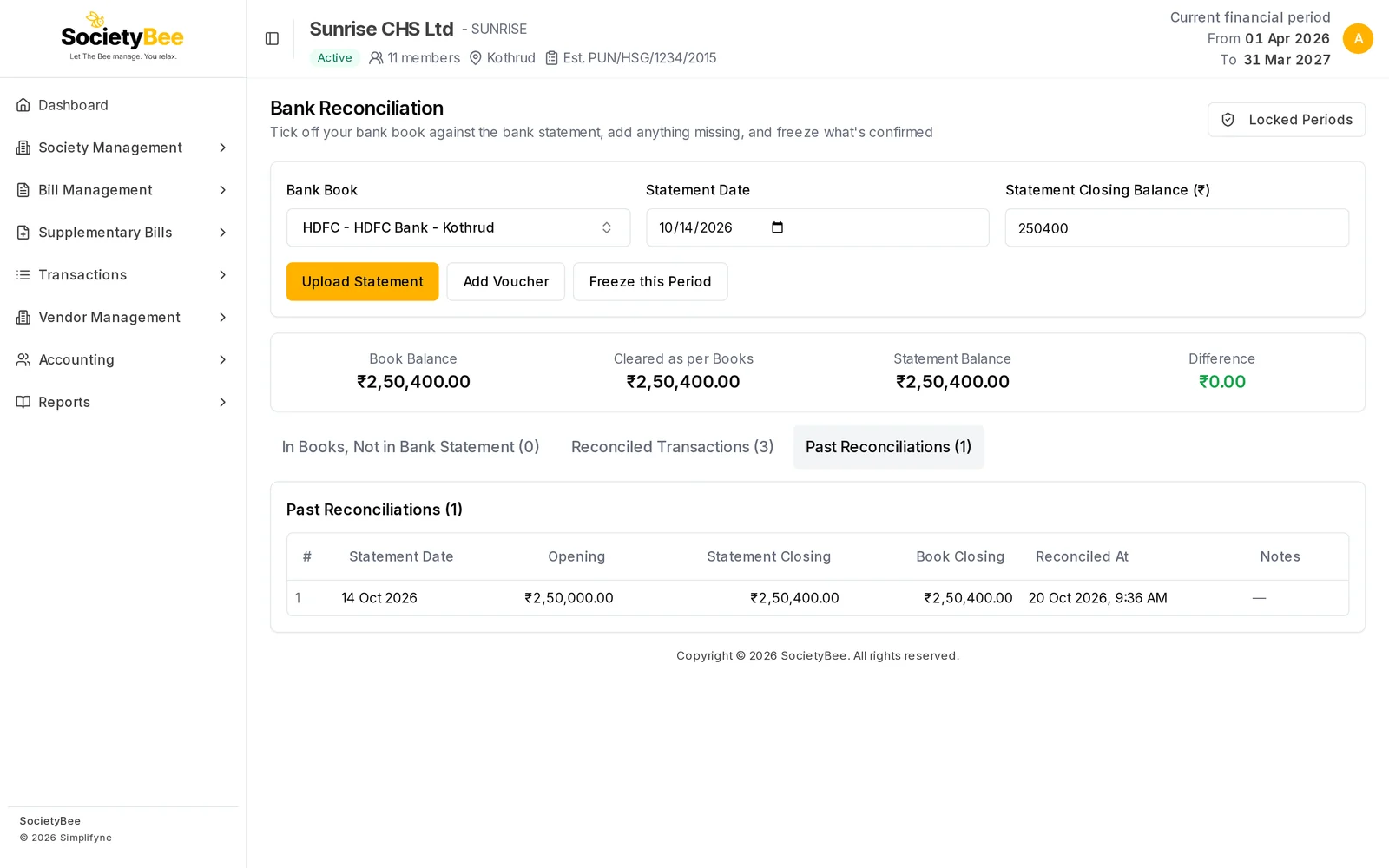Open the user avatar 'A' menu

[1358, 38]
